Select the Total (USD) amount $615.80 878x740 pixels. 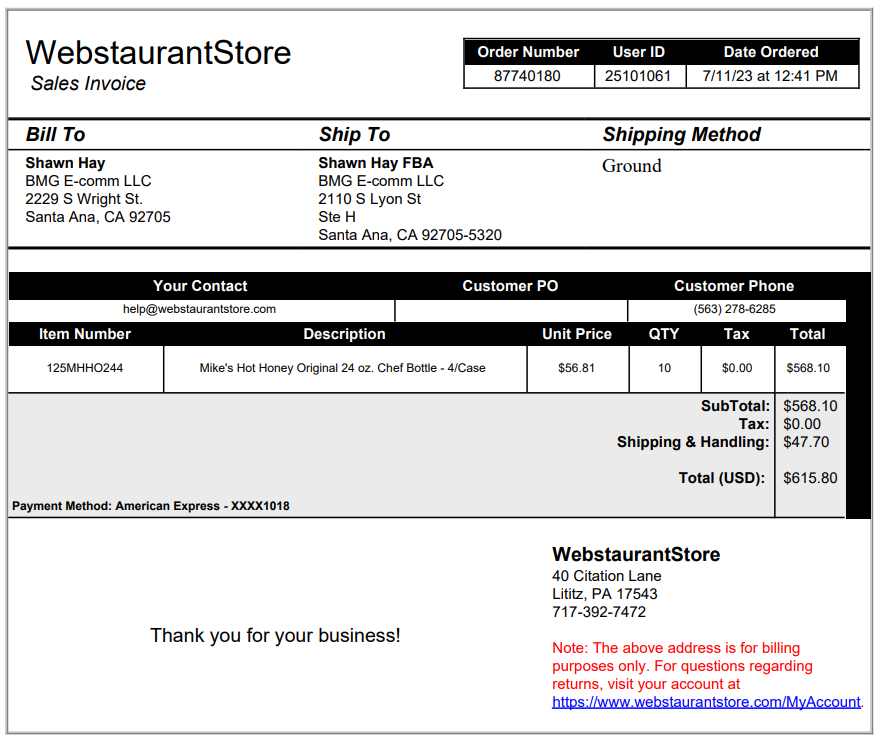[810, 477]
